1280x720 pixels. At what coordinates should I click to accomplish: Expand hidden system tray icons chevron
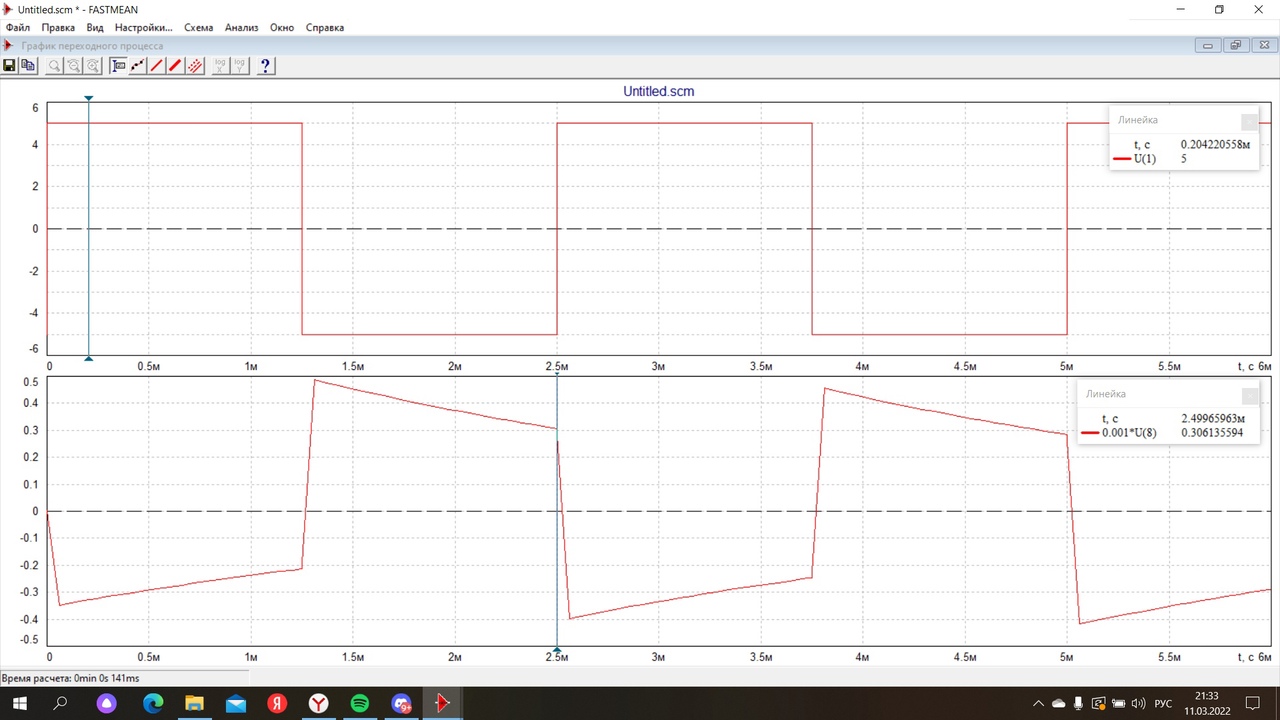[1038, 704]
